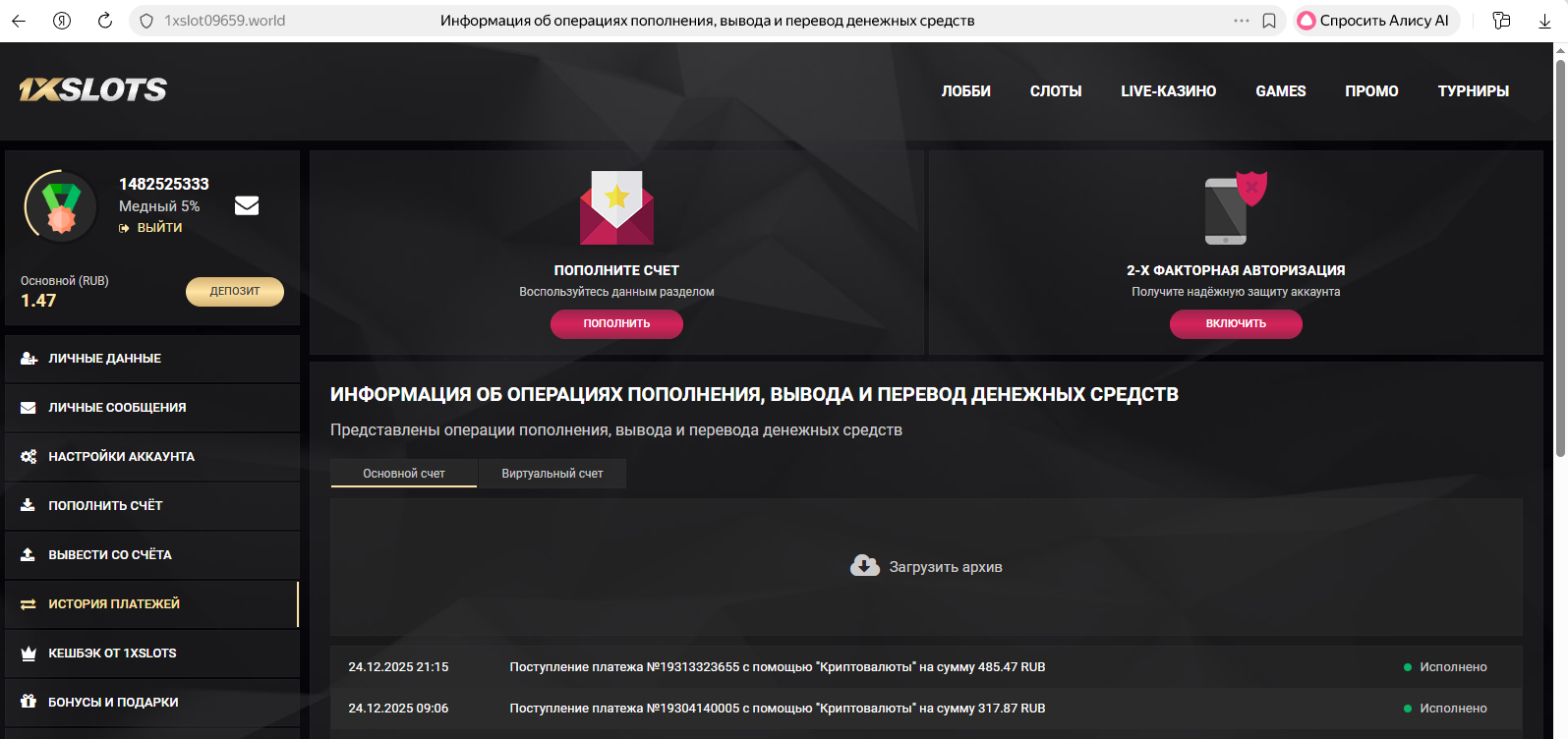Click the phone with shield two-factor illustration
The image size is (1568, 739).
click(1236, 207)
